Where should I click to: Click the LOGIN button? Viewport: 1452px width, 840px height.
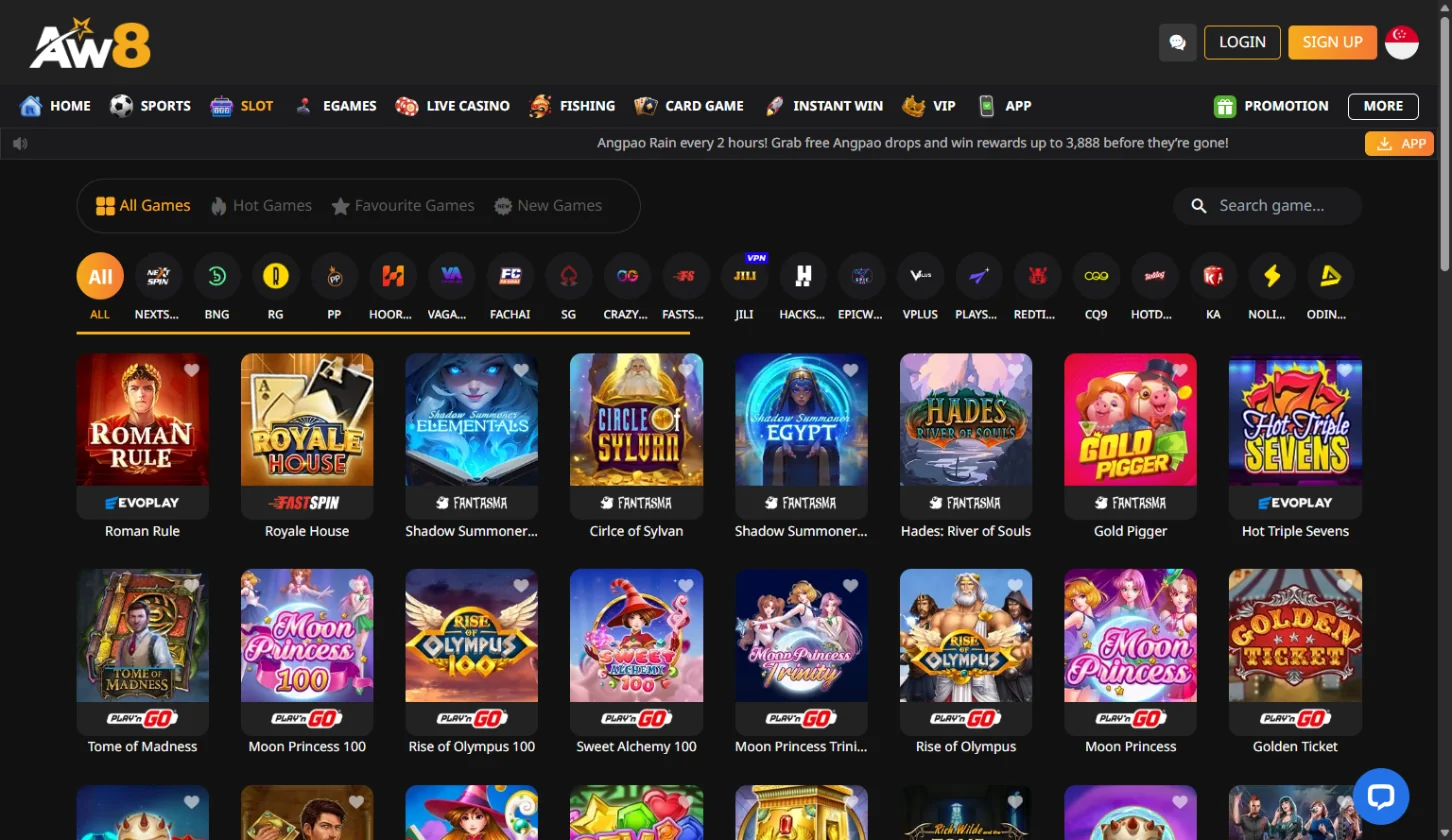pyautogui.click(x=1242, y=42)
